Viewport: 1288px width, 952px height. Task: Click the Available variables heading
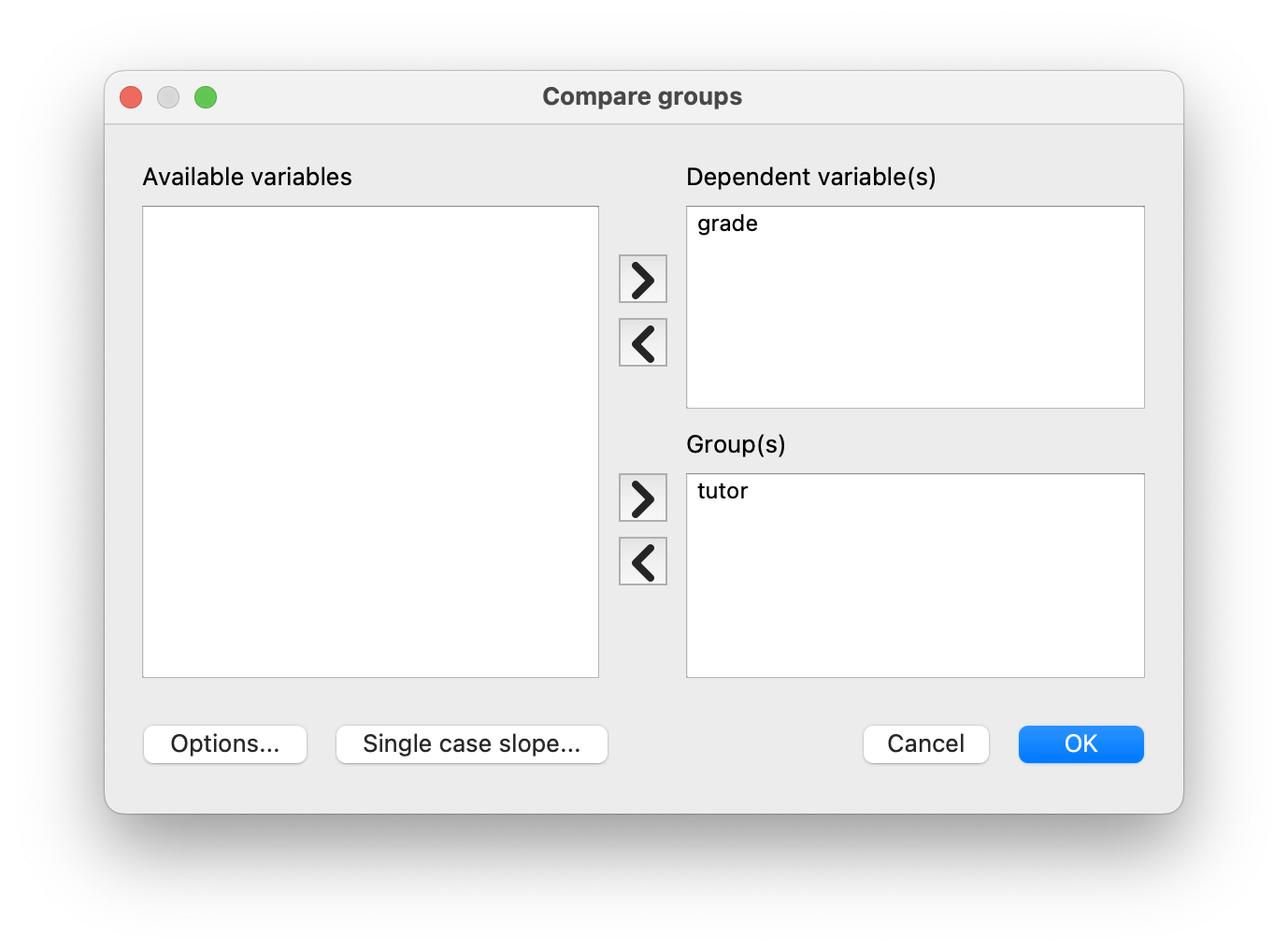point(247,176)
